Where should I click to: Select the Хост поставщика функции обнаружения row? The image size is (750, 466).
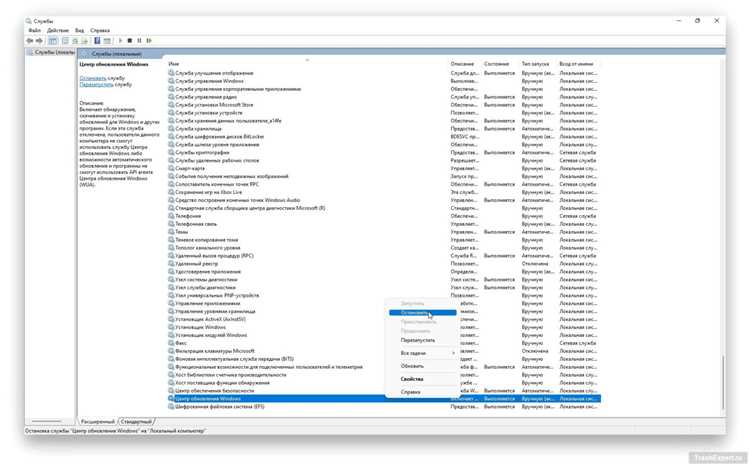click(x=383, y=383)
